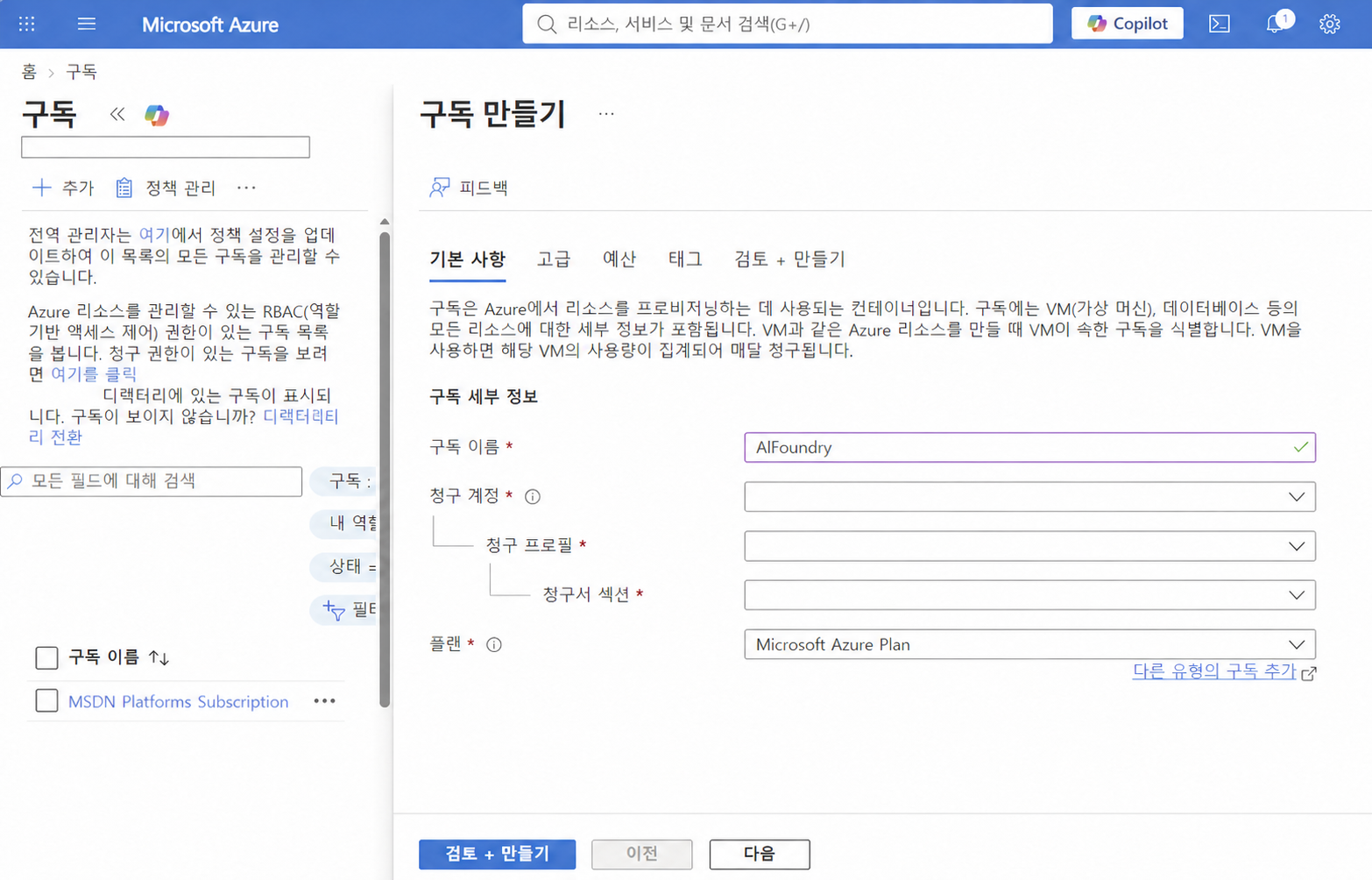Open the 플랜 Microsoft Azure Plan dropdown
The image size is (1372, 880).
[1029, 644]
